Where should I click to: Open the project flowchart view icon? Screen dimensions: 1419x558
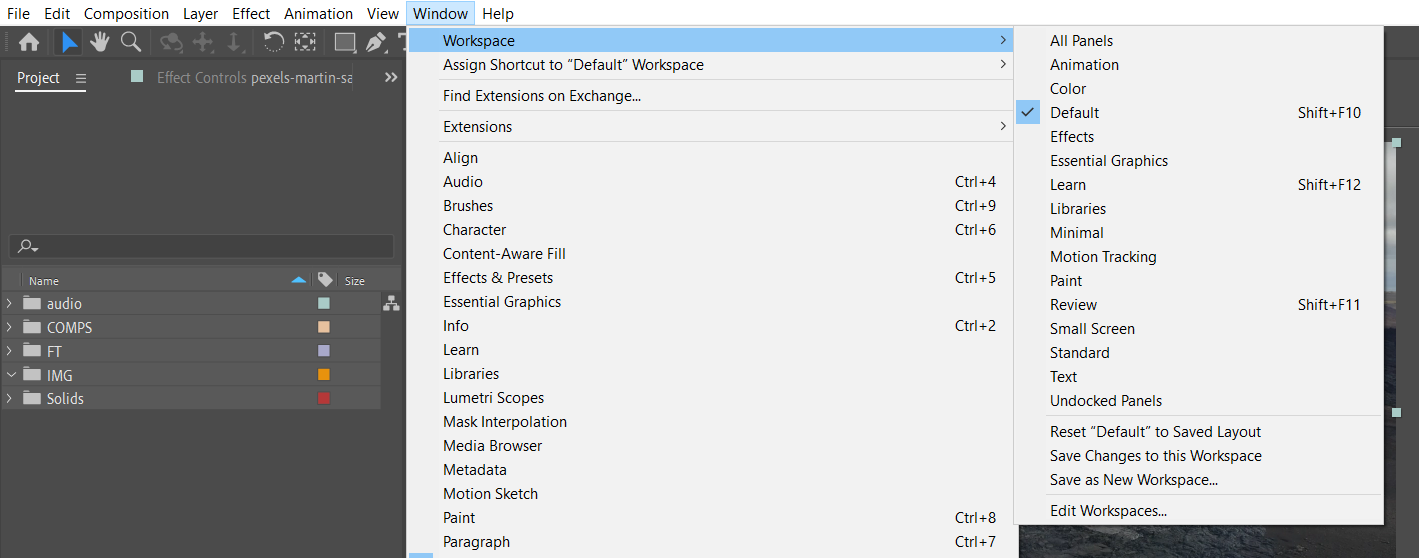click(391, 304)
